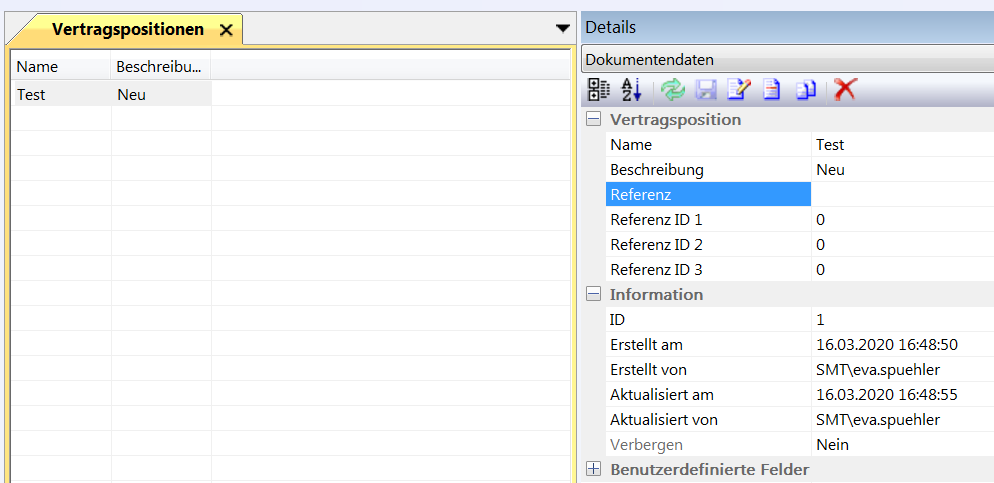Click the Copy documents icon
This screenshot has height=483, width=994.
(806, 90)
